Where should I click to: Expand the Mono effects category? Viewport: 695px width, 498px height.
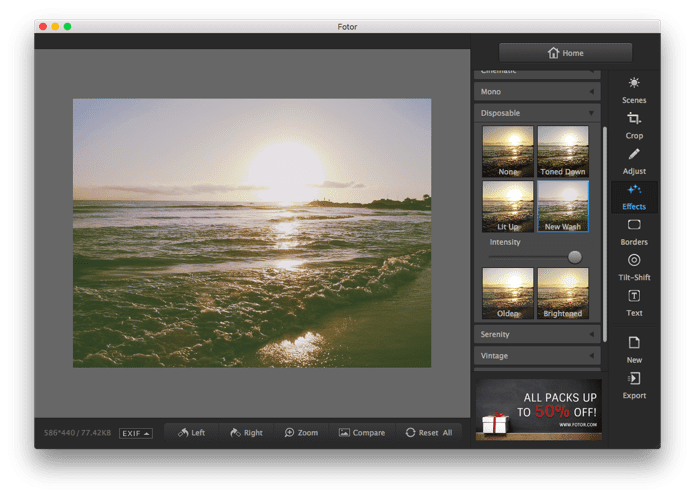tap(537, 92)
